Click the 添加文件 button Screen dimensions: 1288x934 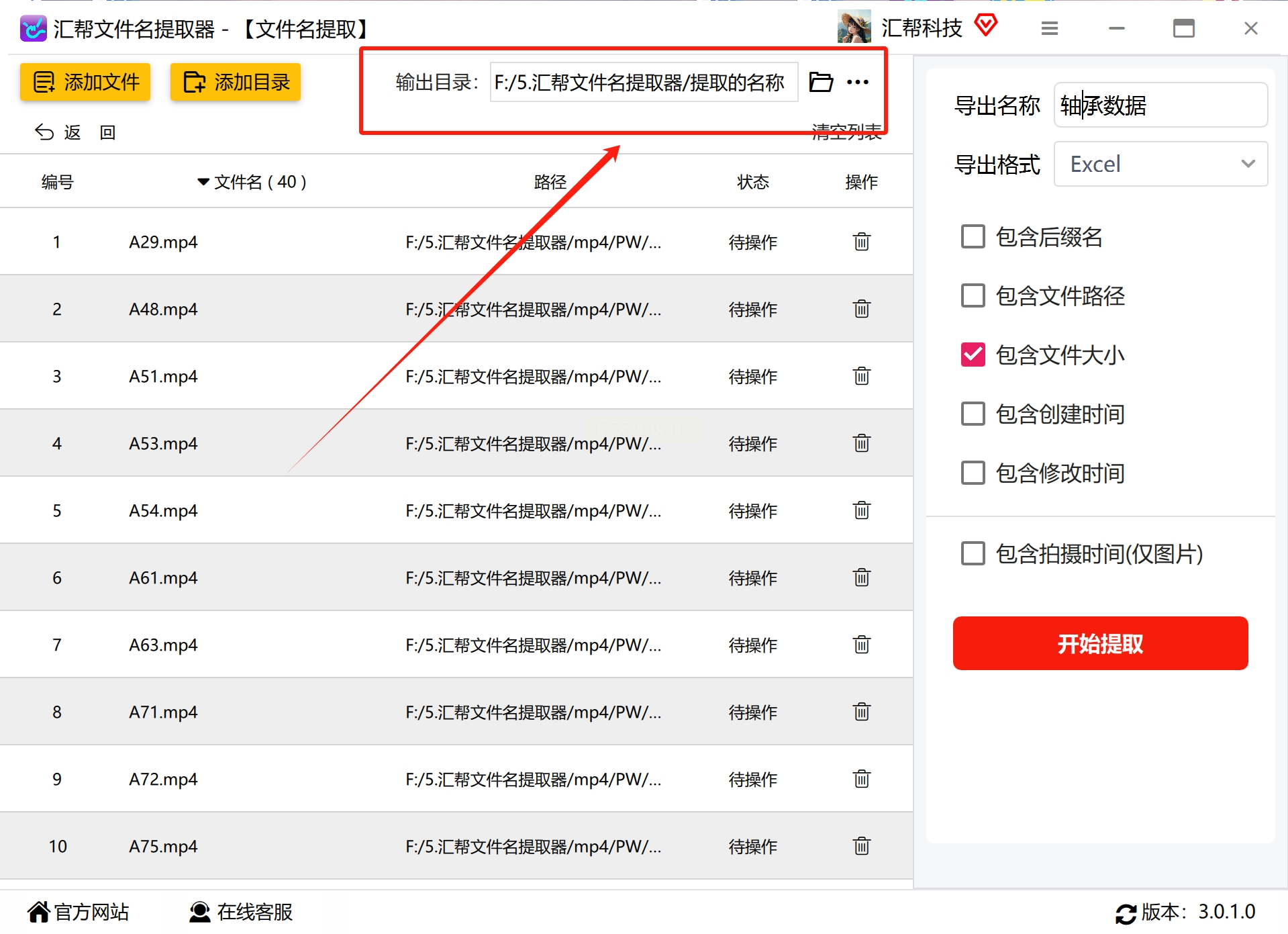85,82
